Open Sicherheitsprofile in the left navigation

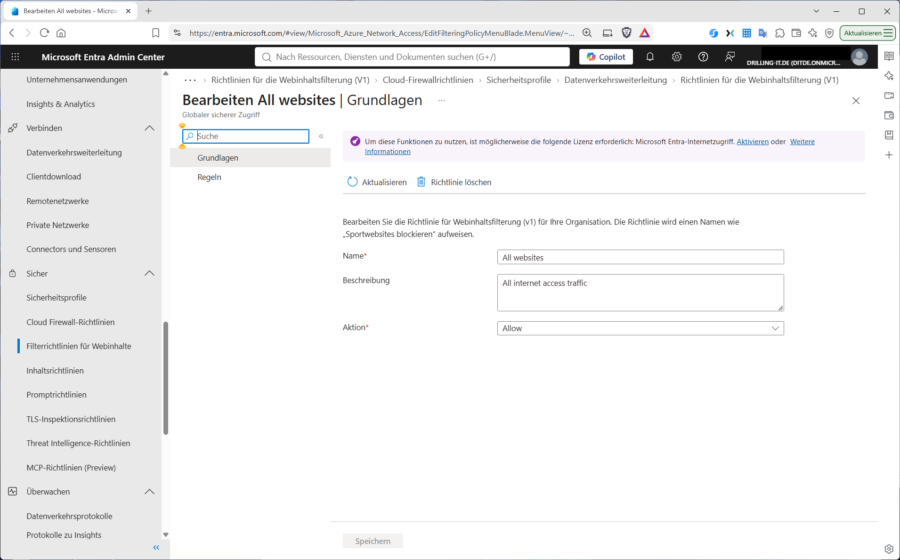(56, 298)
